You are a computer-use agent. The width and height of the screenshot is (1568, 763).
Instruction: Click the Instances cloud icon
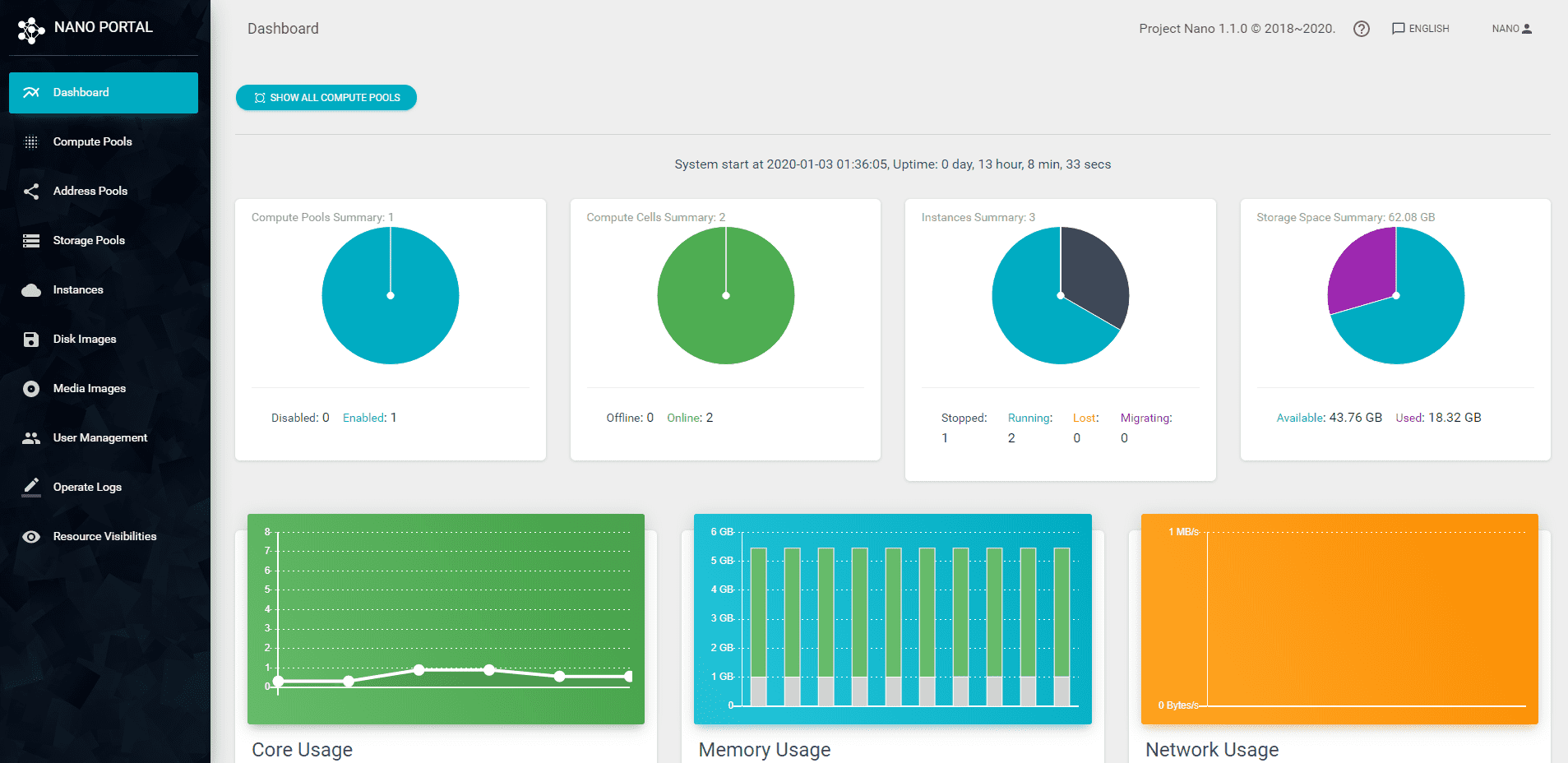pos(31,290)
